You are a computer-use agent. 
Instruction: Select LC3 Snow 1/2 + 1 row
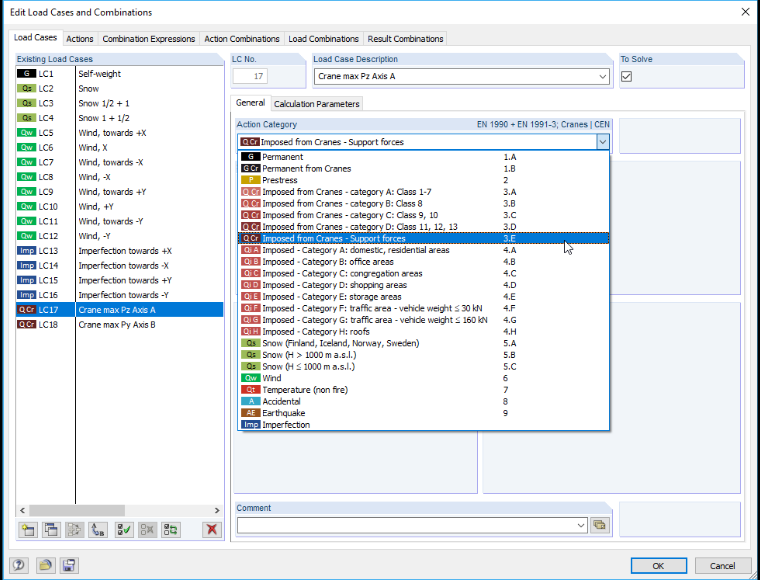[120, 103]
